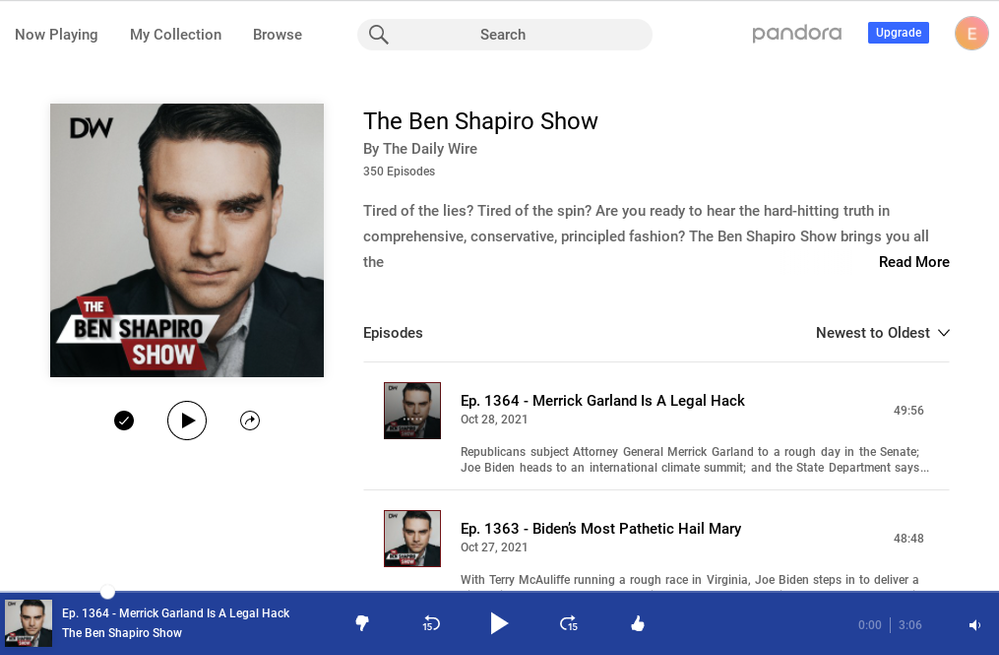The width and height of the screenshot is (999, 655).
Task: Switch to the Browse tab
Action: click(277, 35)
